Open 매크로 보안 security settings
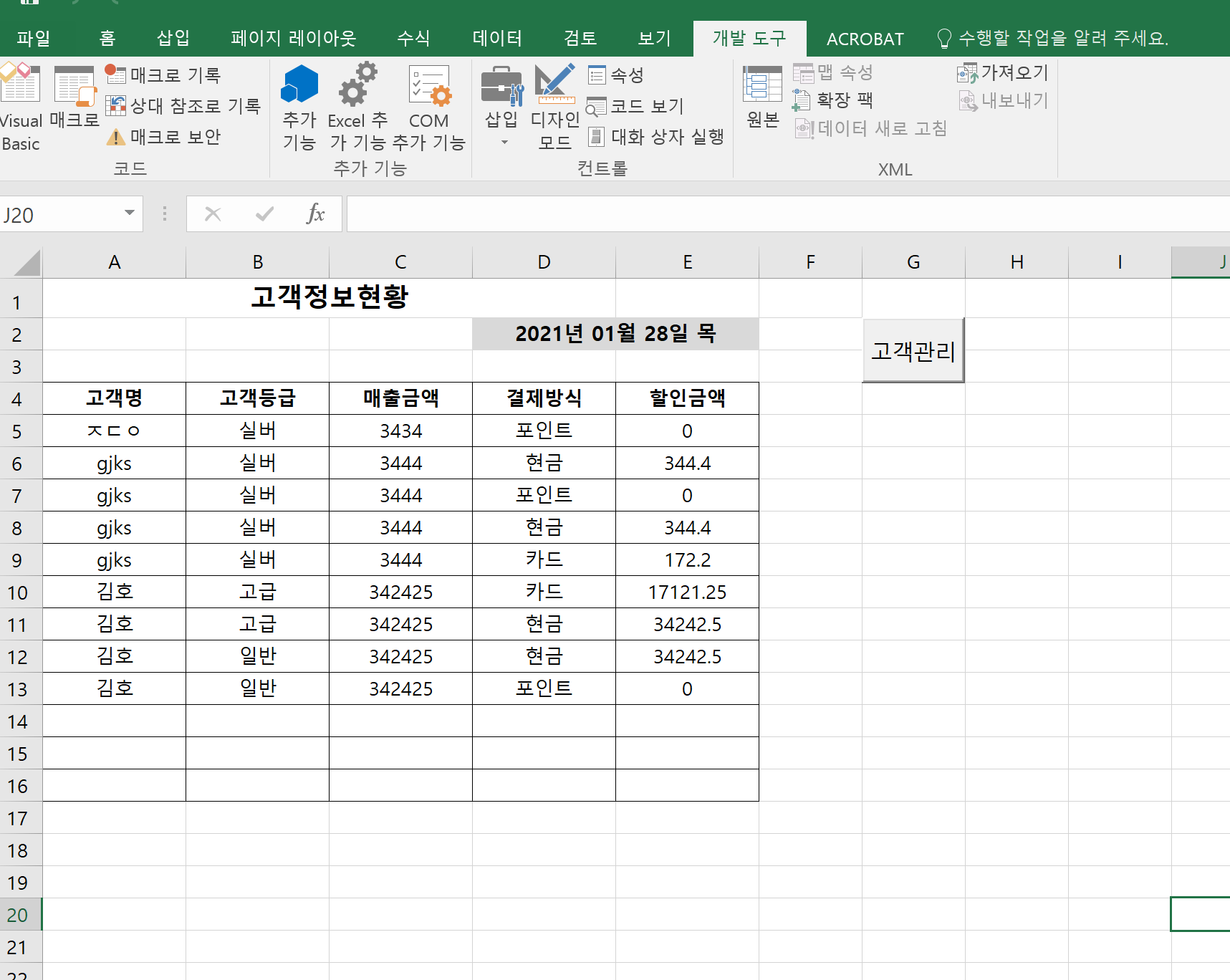The height and width of the screenshot is (980, 1230). (163, 137)
